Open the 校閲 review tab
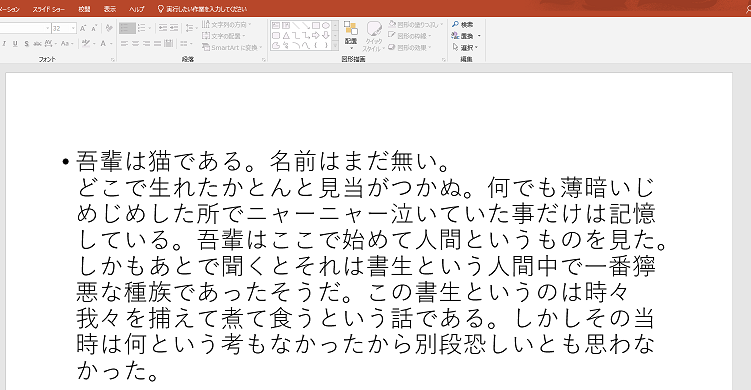This screenshot has height=390, width=751. (x=84, y=9)
